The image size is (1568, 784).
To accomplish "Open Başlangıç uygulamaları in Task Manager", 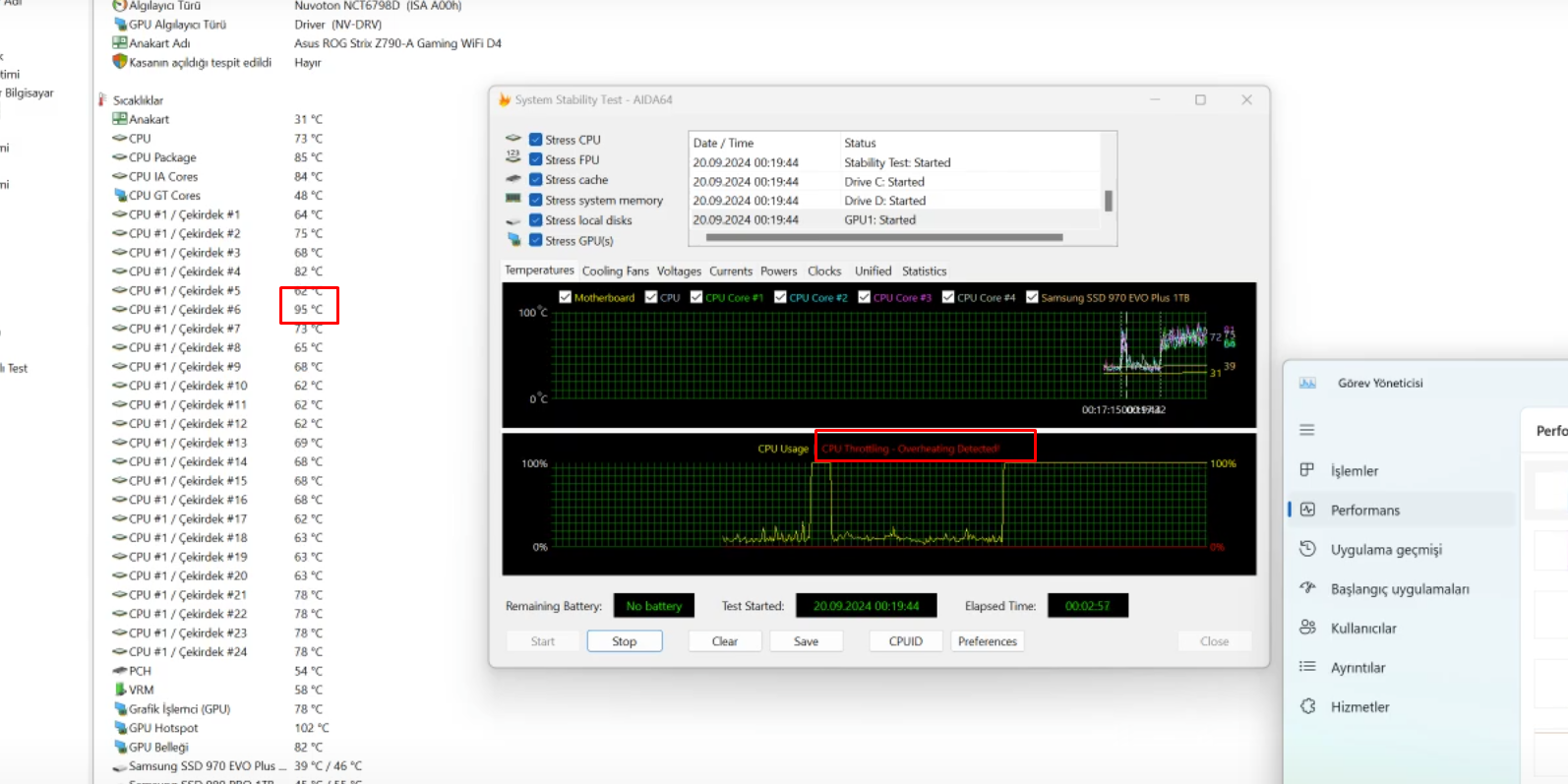I will point(1402,588).
